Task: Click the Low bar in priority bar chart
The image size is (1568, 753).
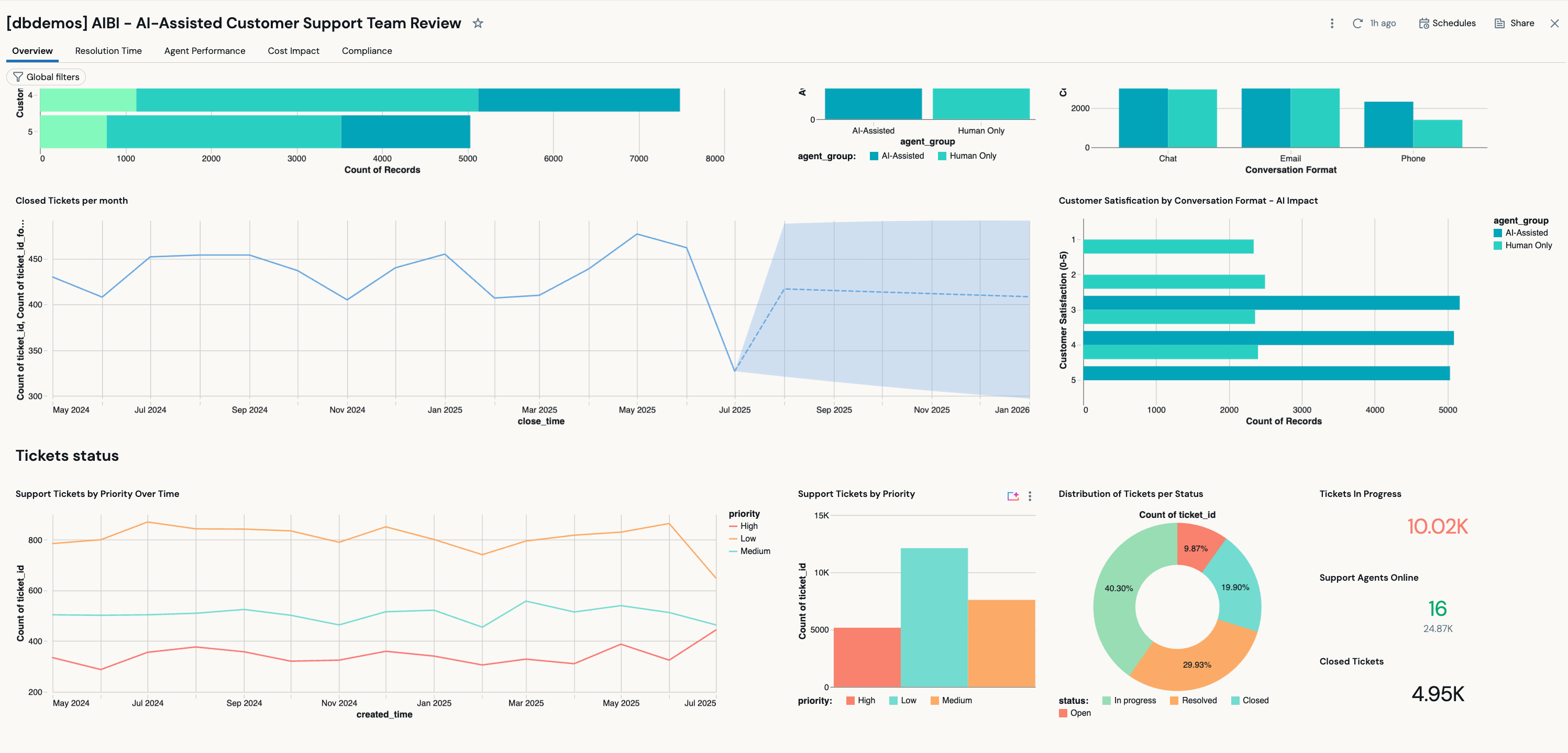Action: click(934, 618)
